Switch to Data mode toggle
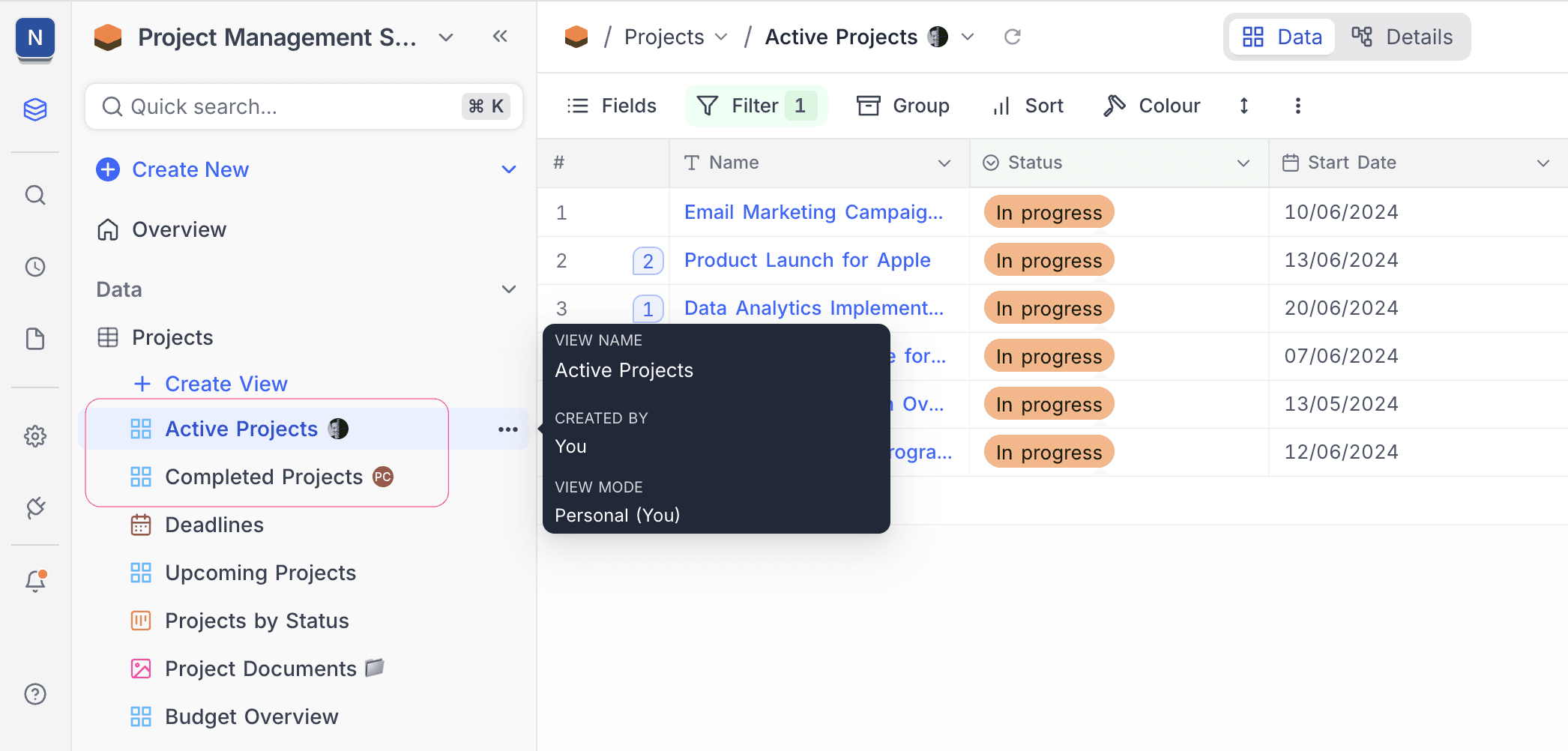 click(x=1282, y=37)
